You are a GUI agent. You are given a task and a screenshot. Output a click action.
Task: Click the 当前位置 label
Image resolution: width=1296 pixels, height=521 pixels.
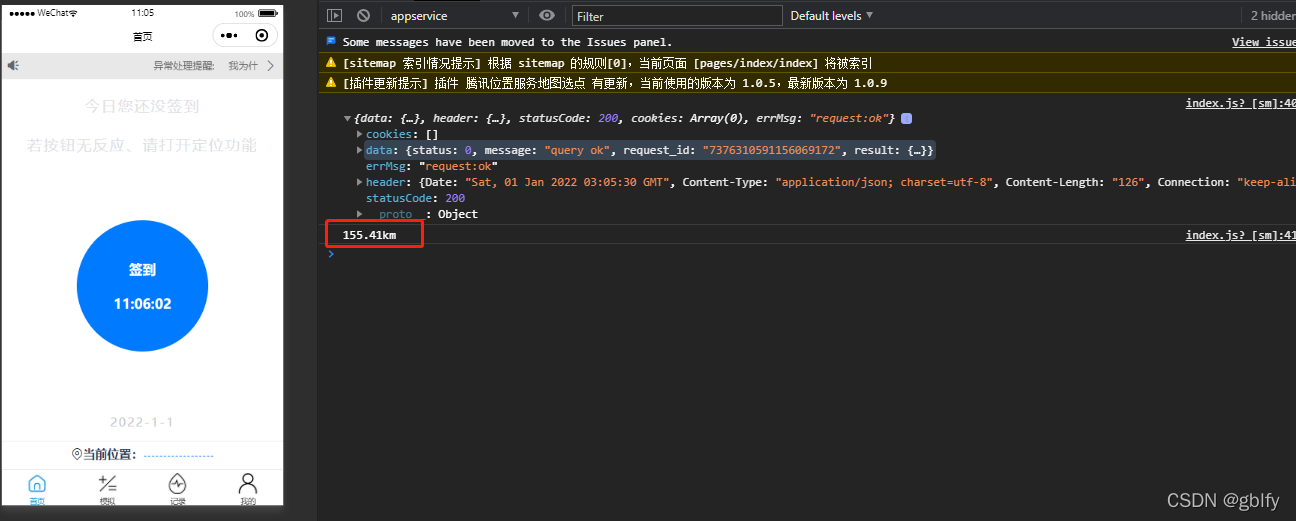(109, 454)
